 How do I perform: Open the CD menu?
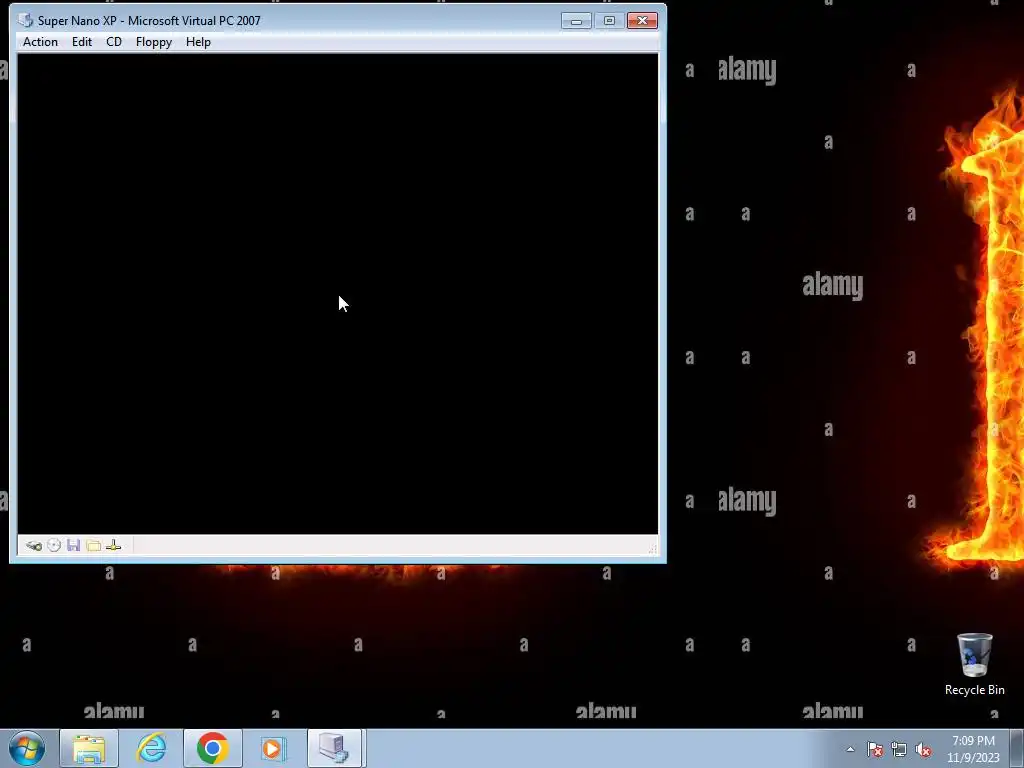tap(114, 42)
